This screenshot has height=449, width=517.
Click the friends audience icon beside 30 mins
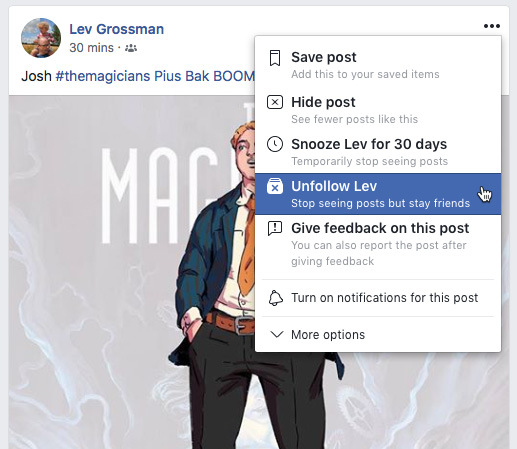131,48
